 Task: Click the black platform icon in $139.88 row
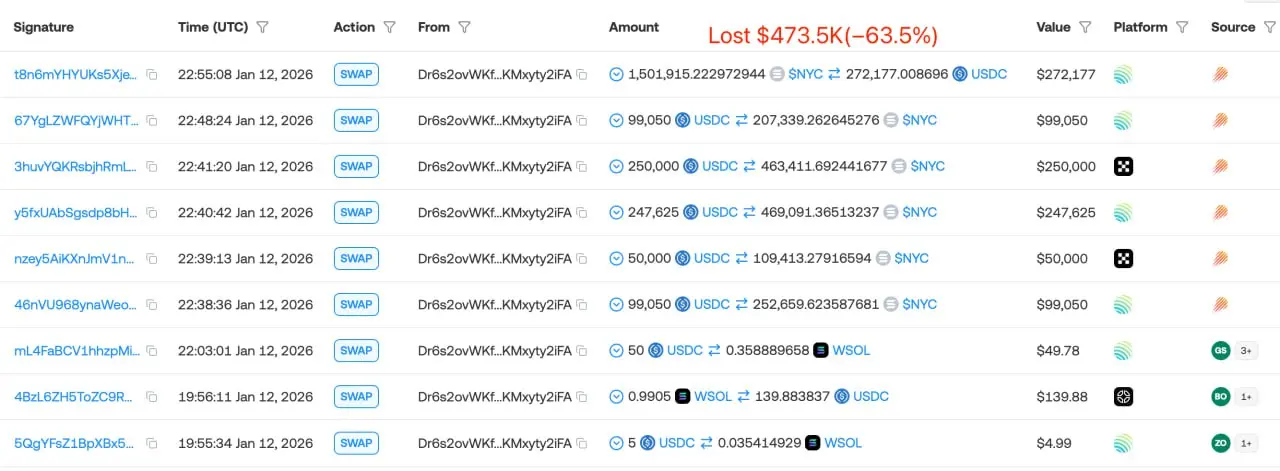(1123, 396)
